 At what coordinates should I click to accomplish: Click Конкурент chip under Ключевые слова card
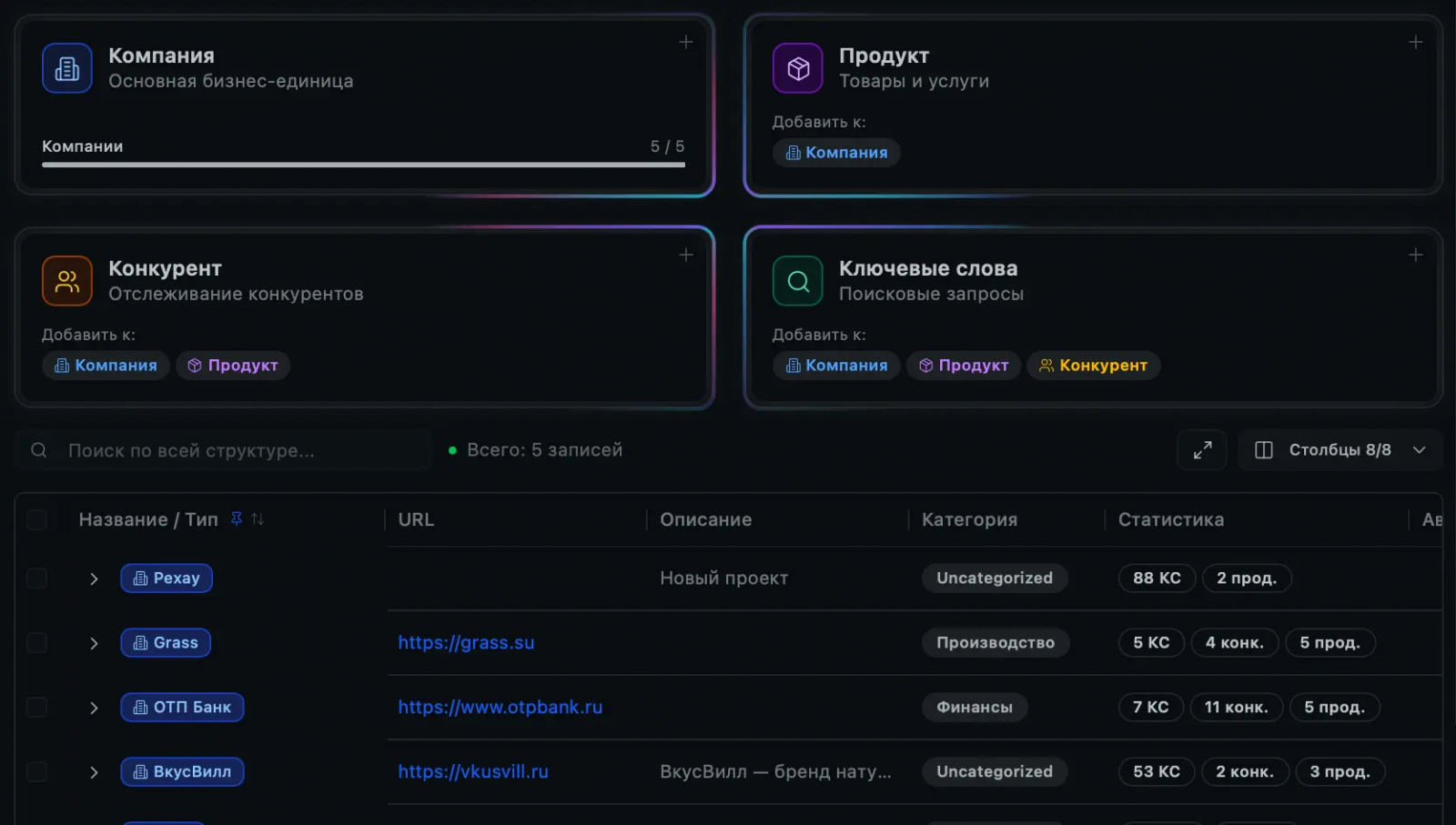(1093, 366)
